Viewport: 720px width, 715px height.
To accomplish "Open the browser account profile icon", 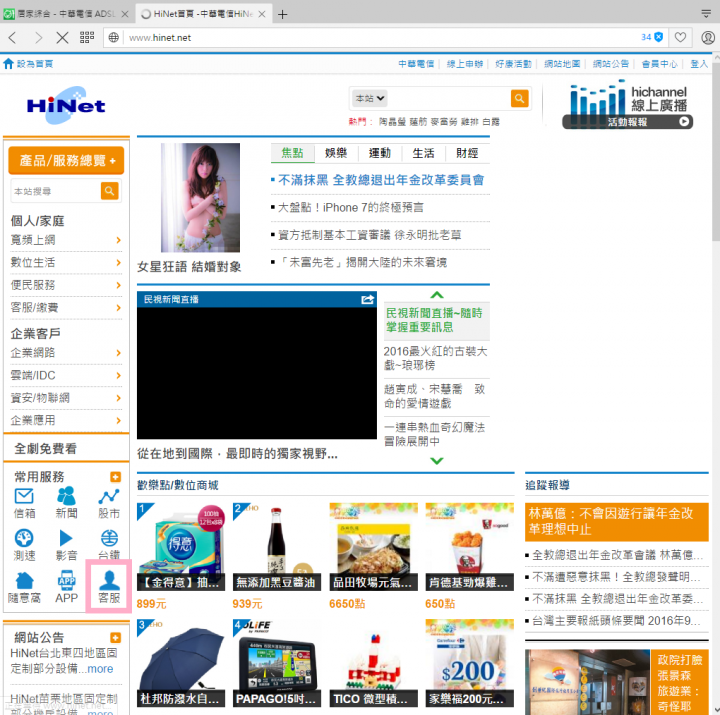I will (708, 37).
